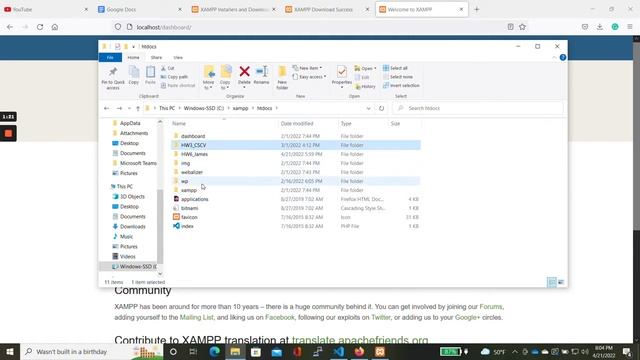Click Select all in ribbon
This screenshot has width=640, height=360.
tap(395, 68)
